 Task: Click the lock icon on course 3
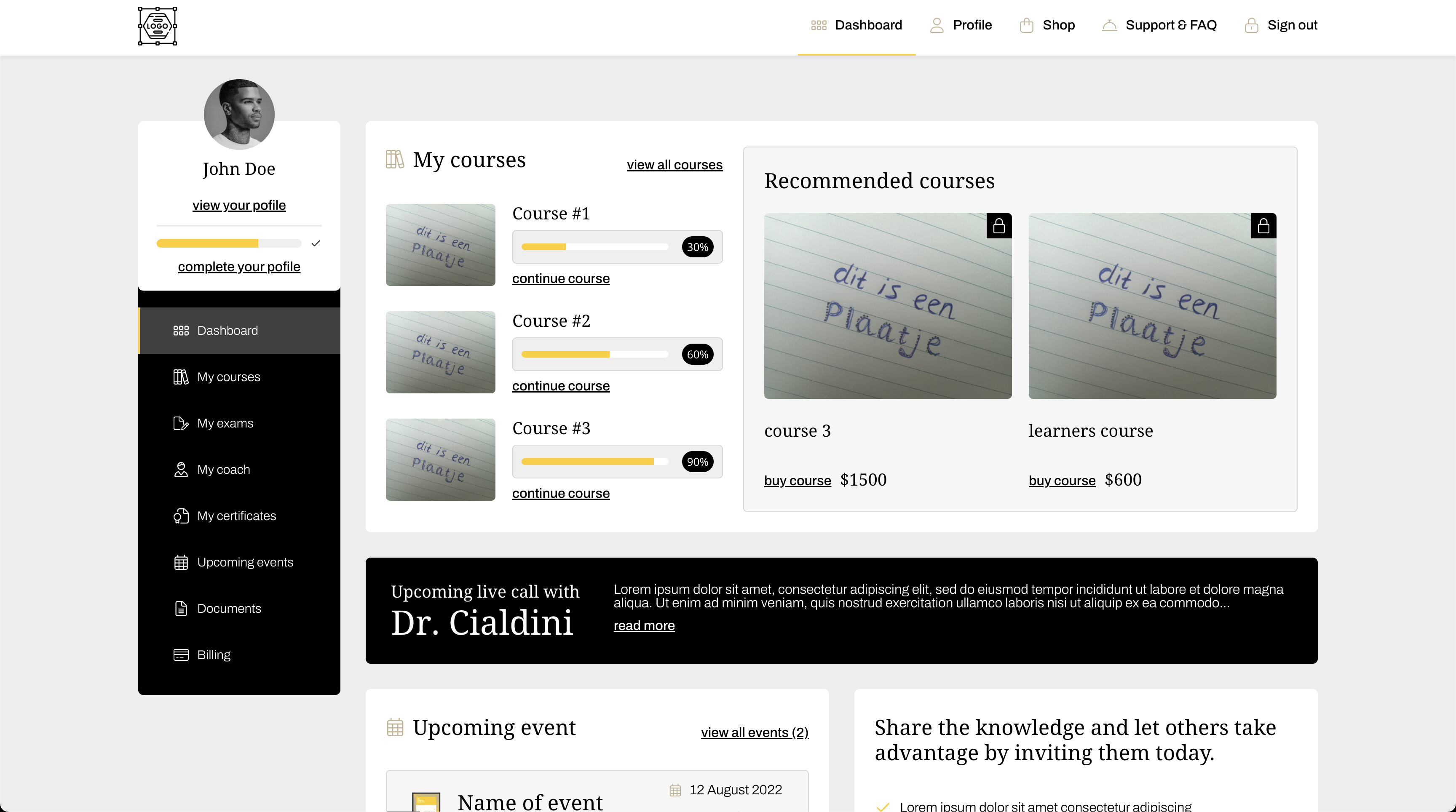(999, 226)
